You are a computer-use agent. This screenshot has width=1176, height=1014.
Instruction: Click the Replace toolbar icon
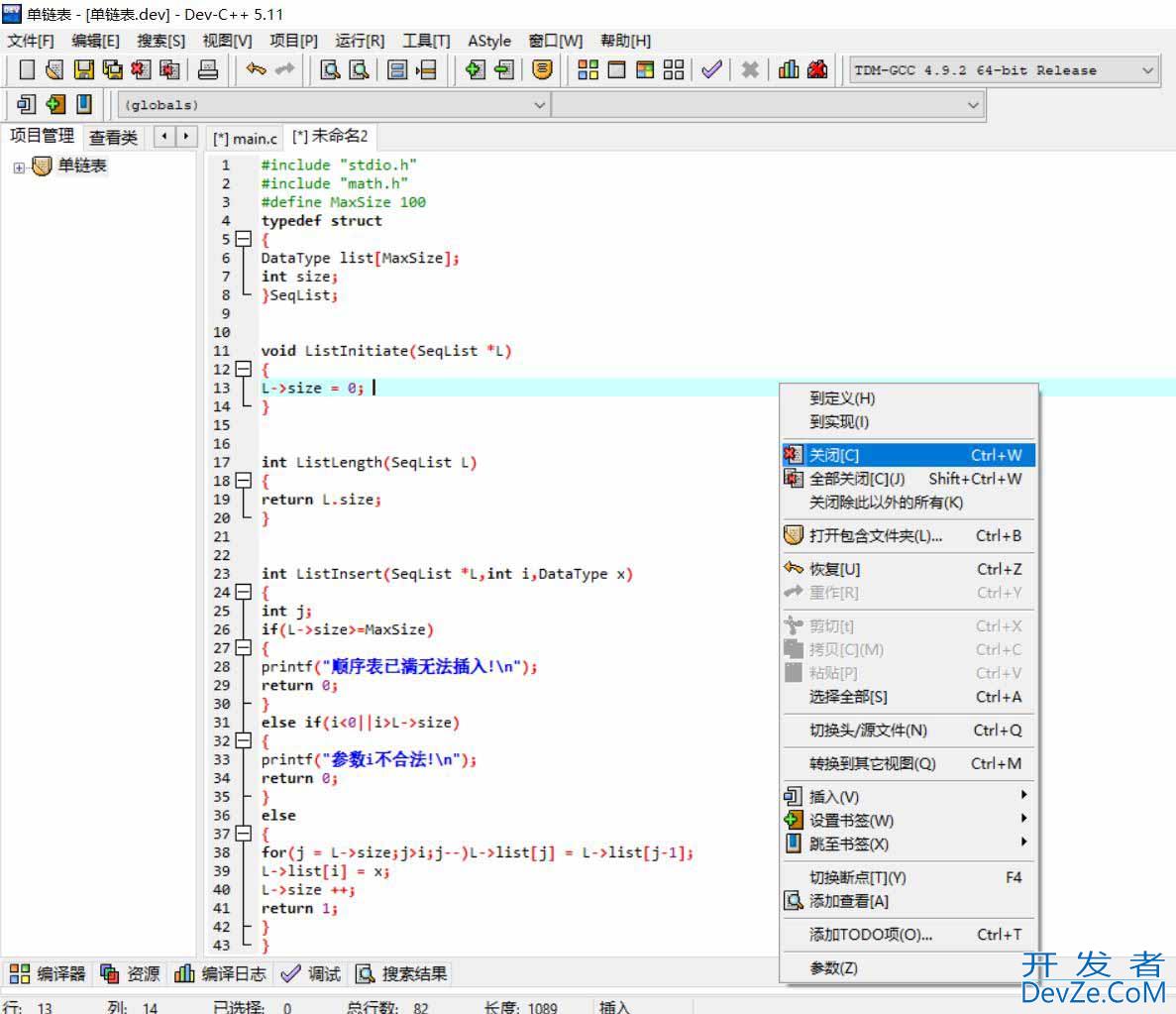click(360, 69)
